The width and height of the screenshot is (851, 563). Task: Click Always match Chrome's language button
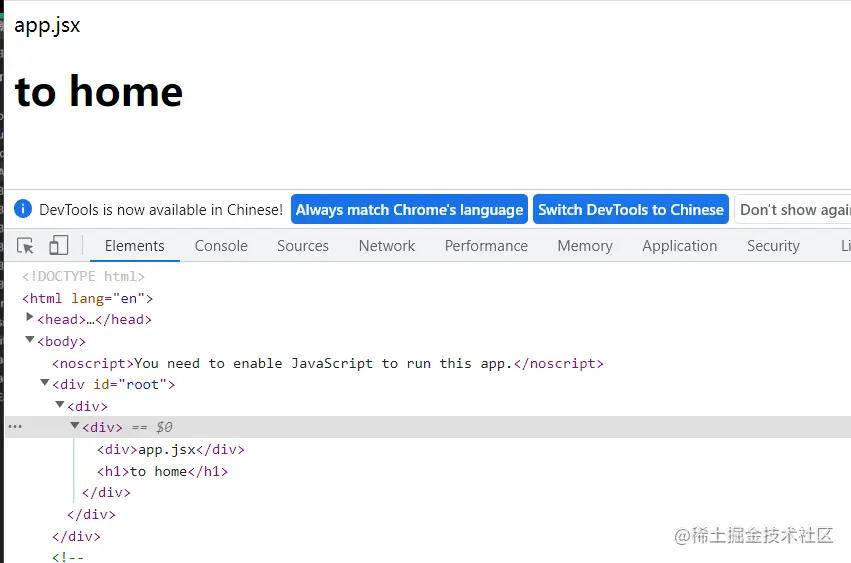tap(409, 210)
